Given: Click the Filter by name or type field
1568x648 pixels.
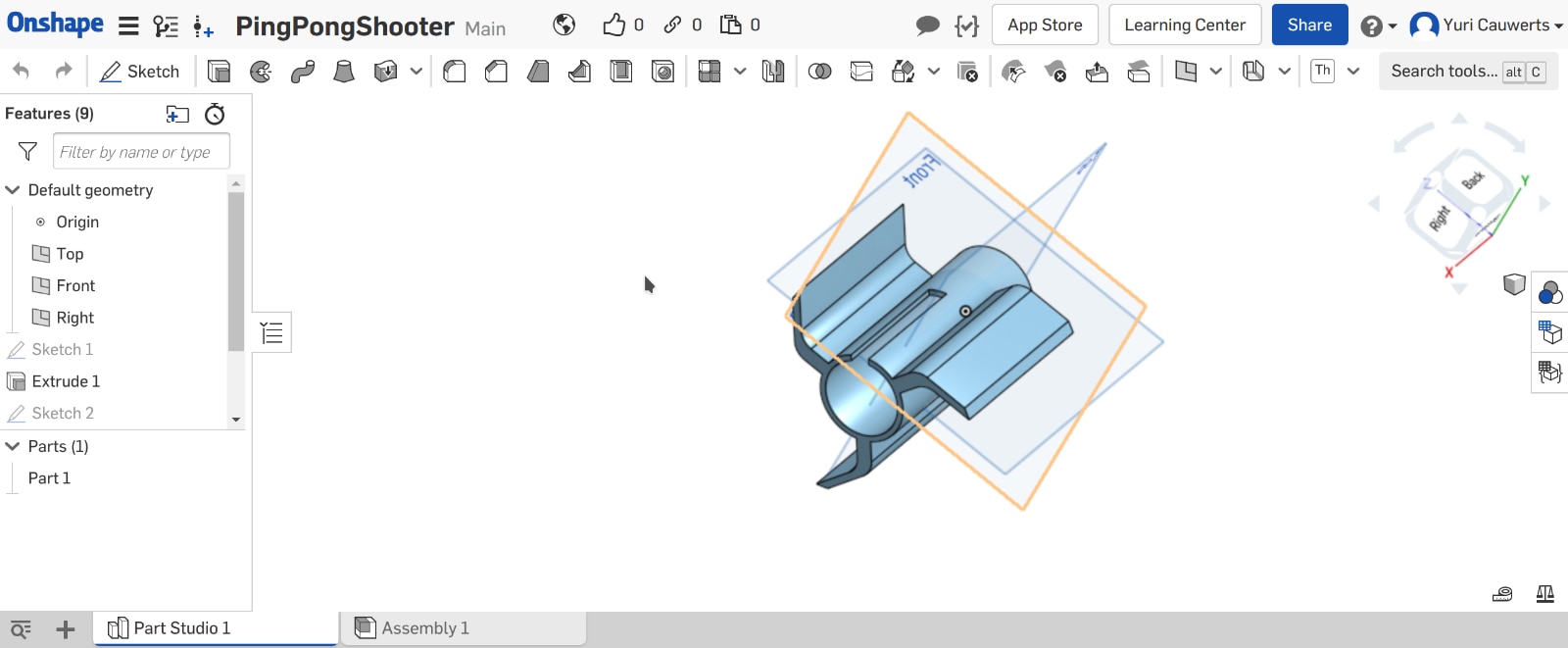Looking at the screenshot, I should point(141,151).
